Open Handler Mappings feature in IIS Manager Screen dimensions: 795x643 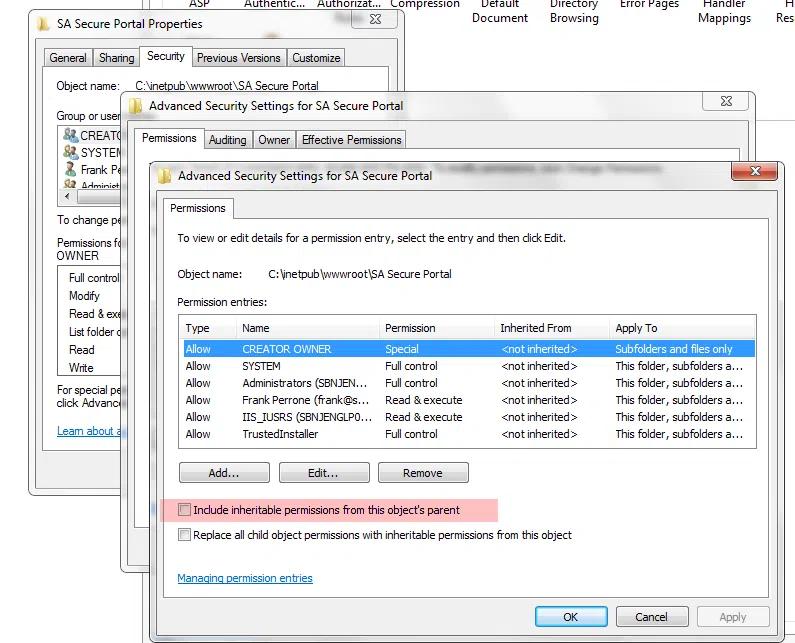(724, 10)
